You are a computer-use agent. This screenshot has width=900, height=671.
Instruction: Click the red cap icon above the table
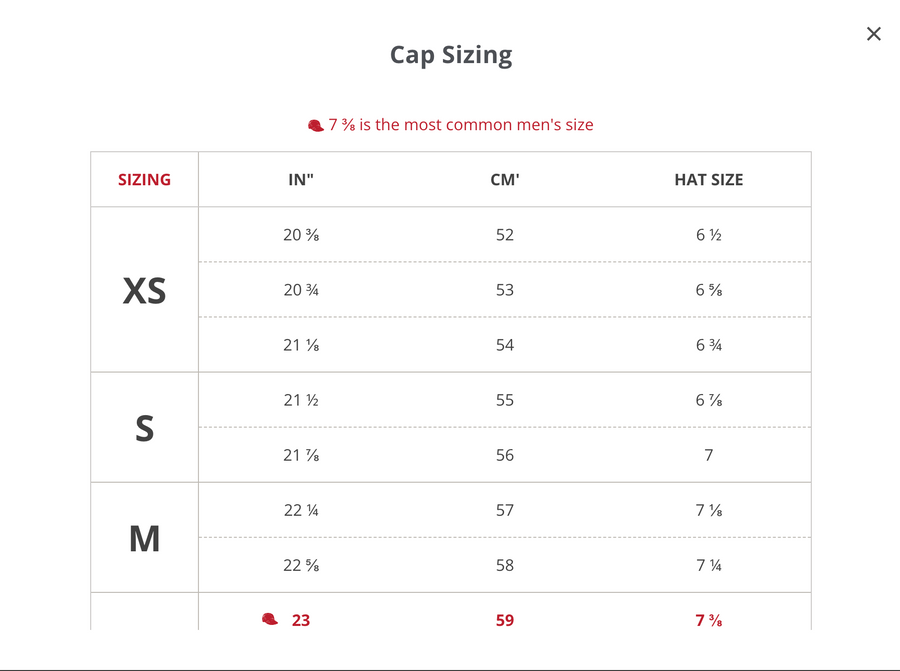pyautogui.click(x=316, y=125)
